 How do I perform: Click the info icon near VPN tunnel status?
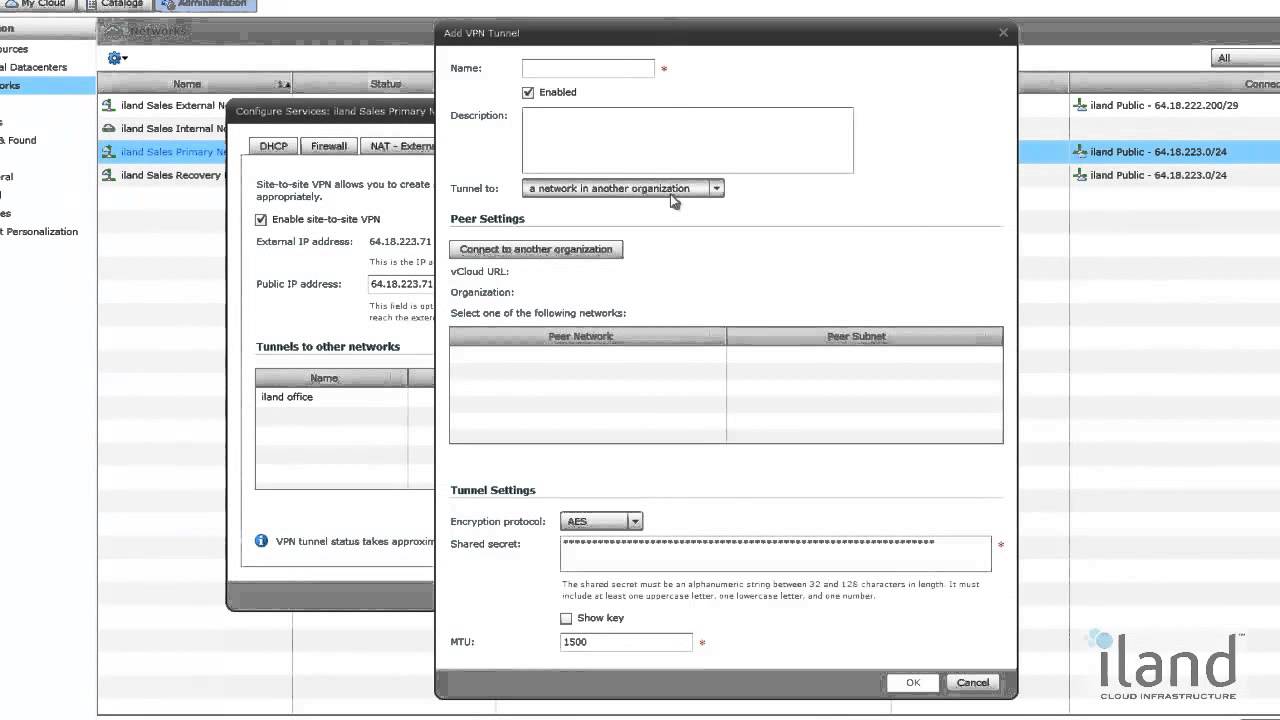[261, 541]
